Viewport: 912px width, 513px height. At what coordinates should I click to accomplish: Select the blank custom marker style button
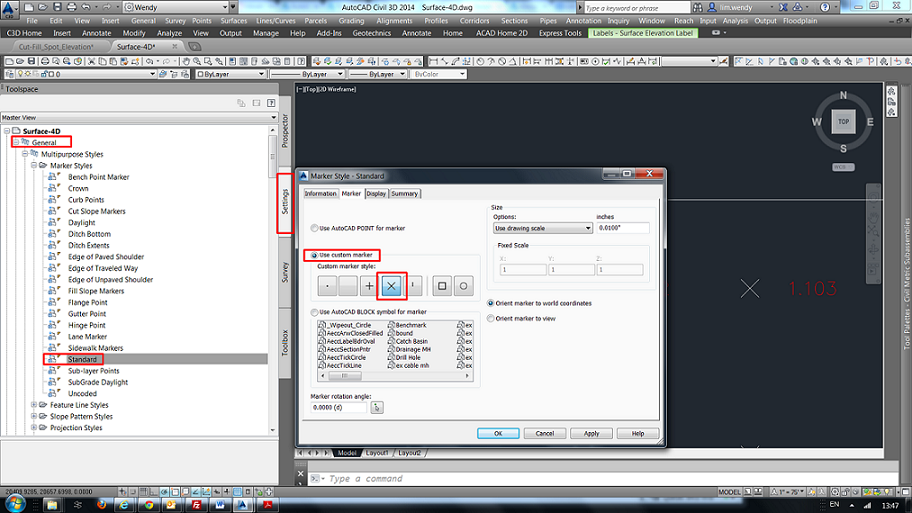pos(348,286)
